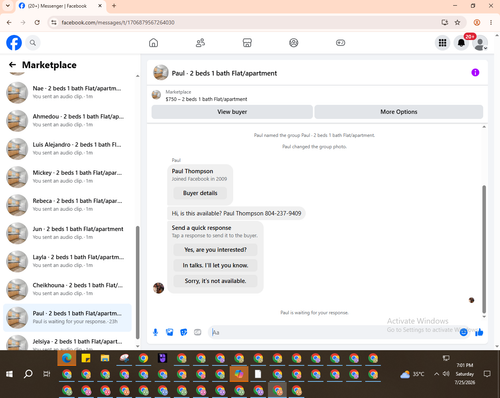
Task: Click the browser Forward button
Action: 23,22
